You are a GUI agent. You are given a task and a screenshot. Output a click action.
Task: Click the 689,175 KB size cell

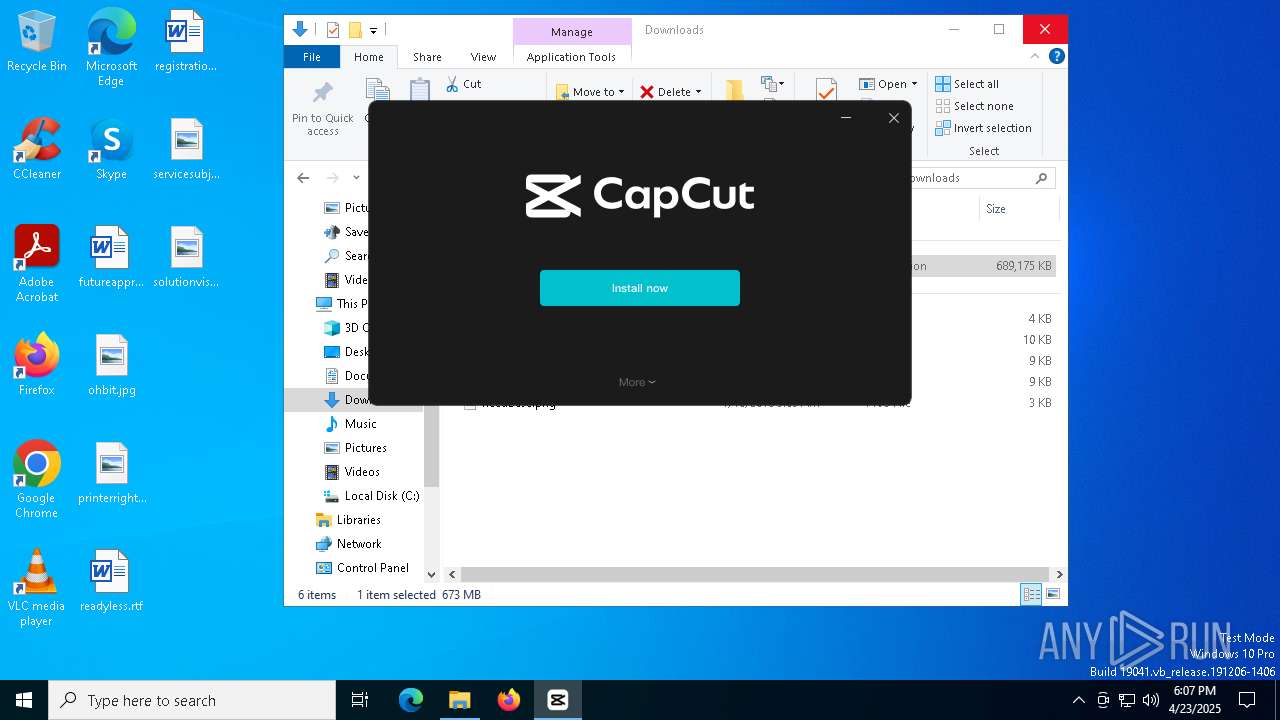pos(1024,266)
